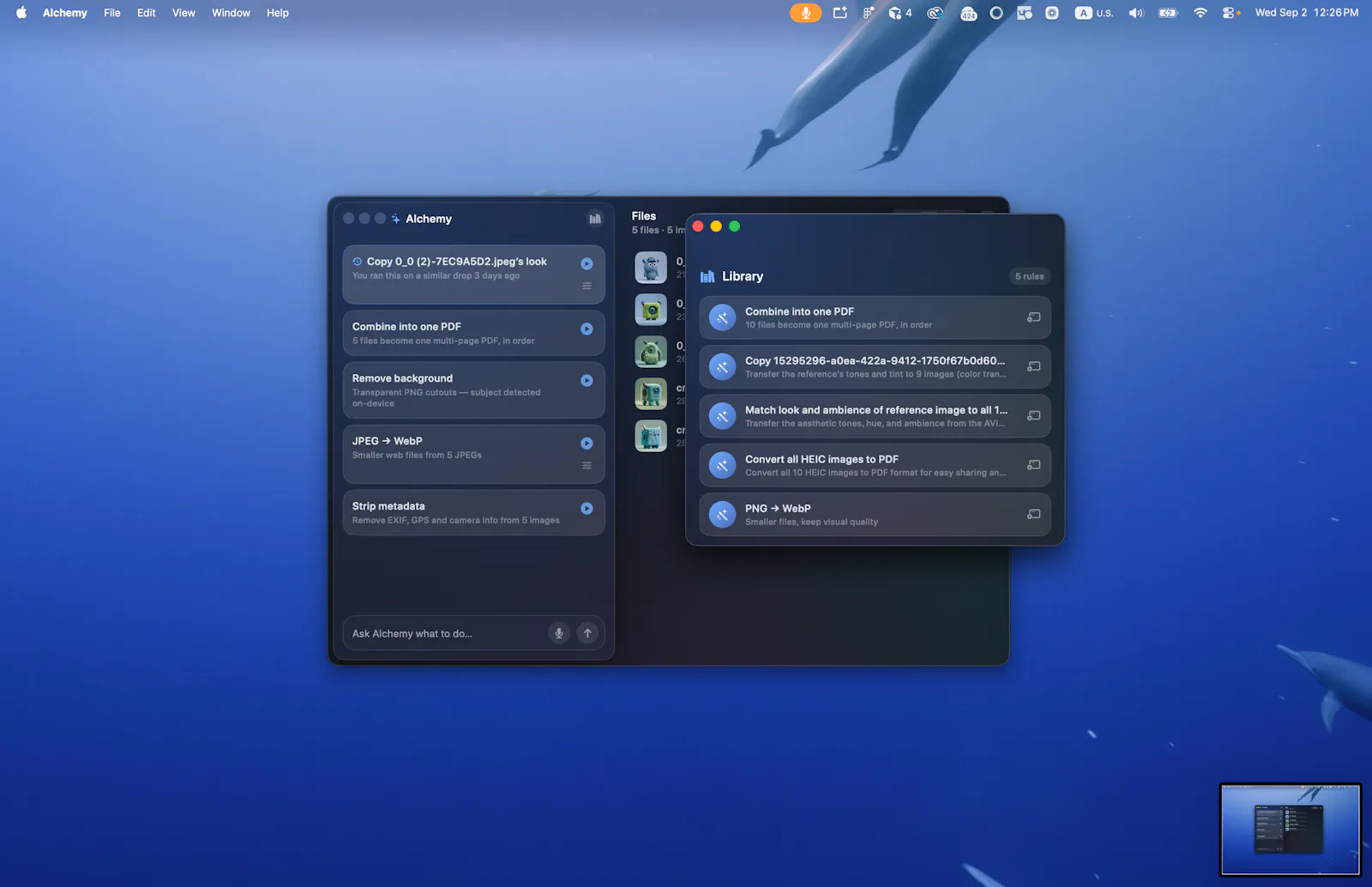Viewport: 1372px width, 887px height.
Task: Open the Window menu
Action: [231, 13]
